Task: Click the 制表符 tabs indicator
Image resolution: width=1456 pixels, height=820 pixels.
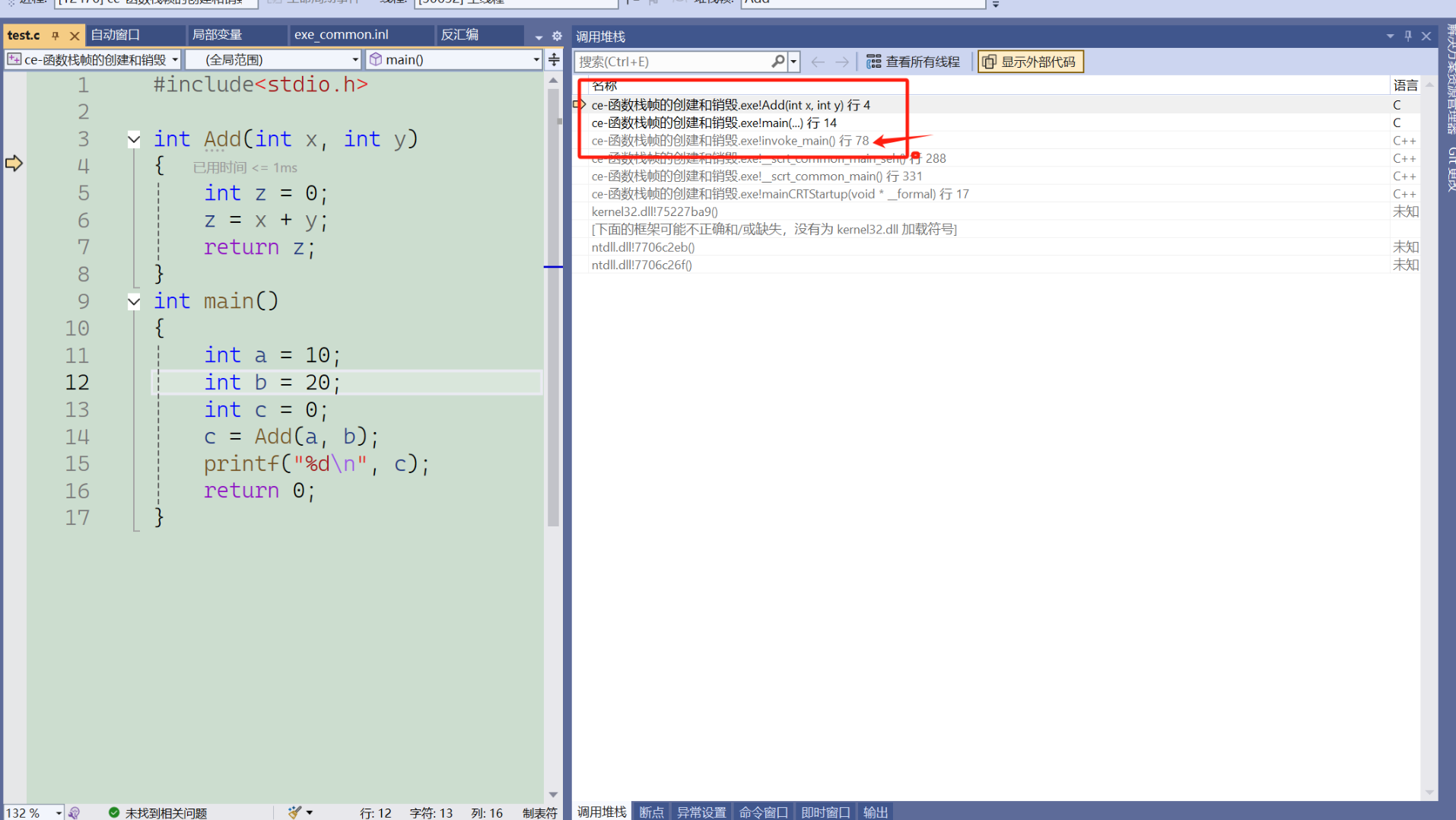Action: click(540, 812)
